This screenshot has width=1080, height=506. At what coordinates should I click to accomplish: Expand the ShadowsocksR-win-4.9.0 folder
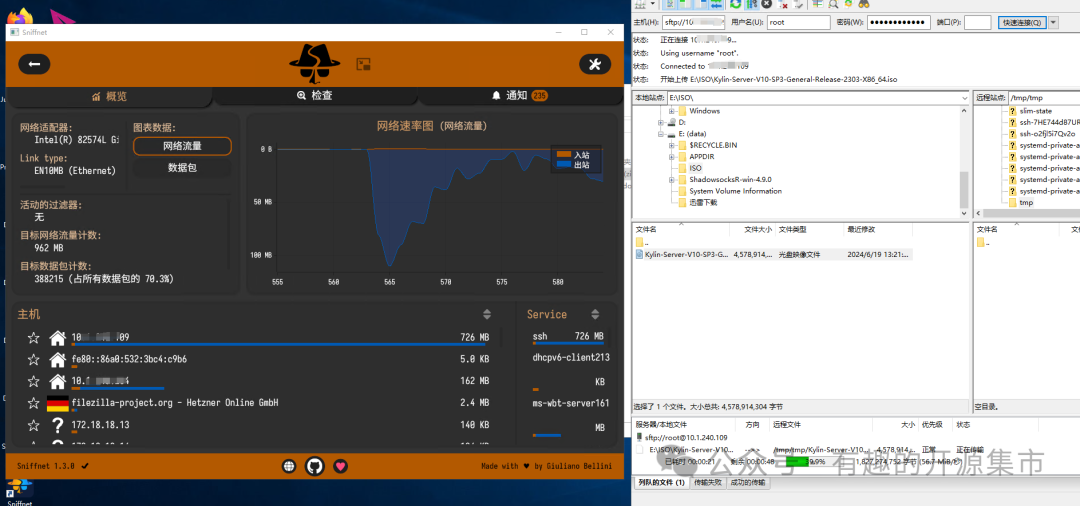pos(672,180)
